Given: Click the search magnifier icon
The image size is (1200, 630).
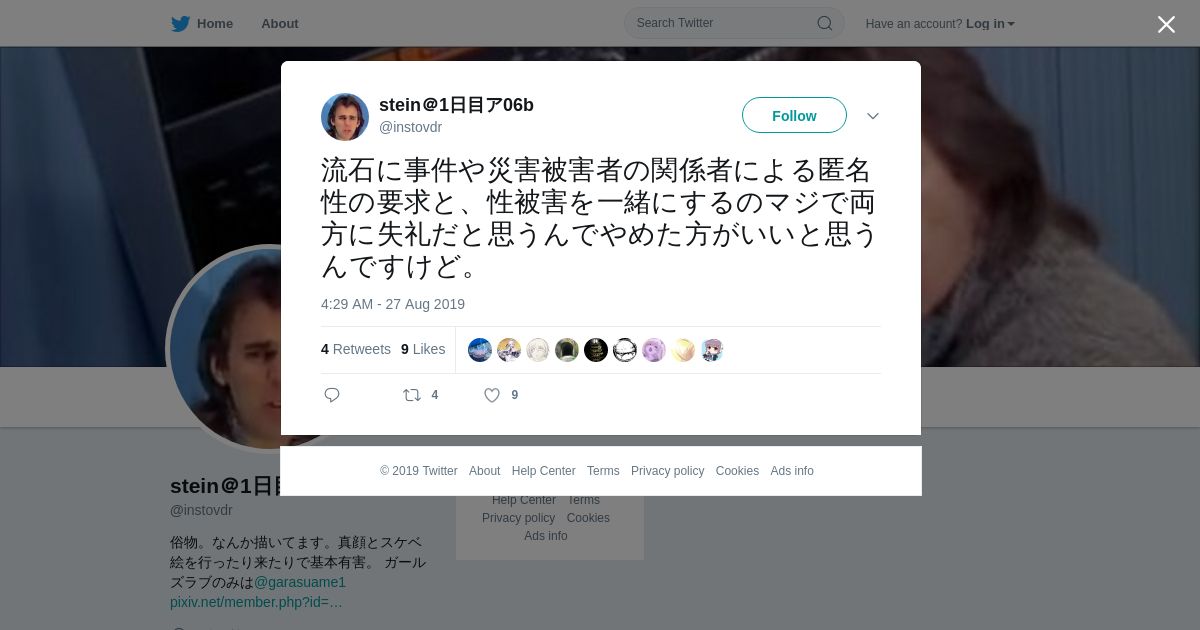Looking at the screenshot, I should [825, 23].
